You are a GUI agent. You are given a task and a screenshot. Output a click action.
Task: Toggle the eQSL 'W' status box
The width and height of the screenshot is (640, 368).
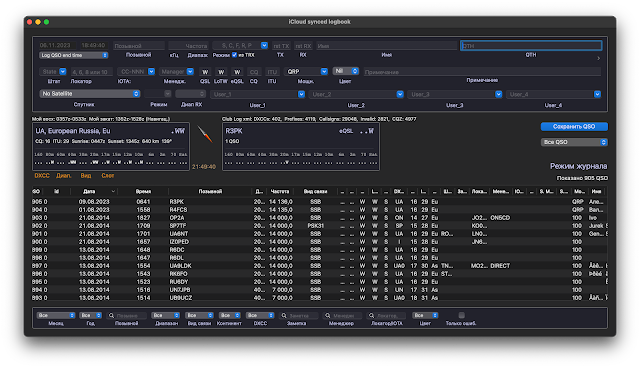237,72
